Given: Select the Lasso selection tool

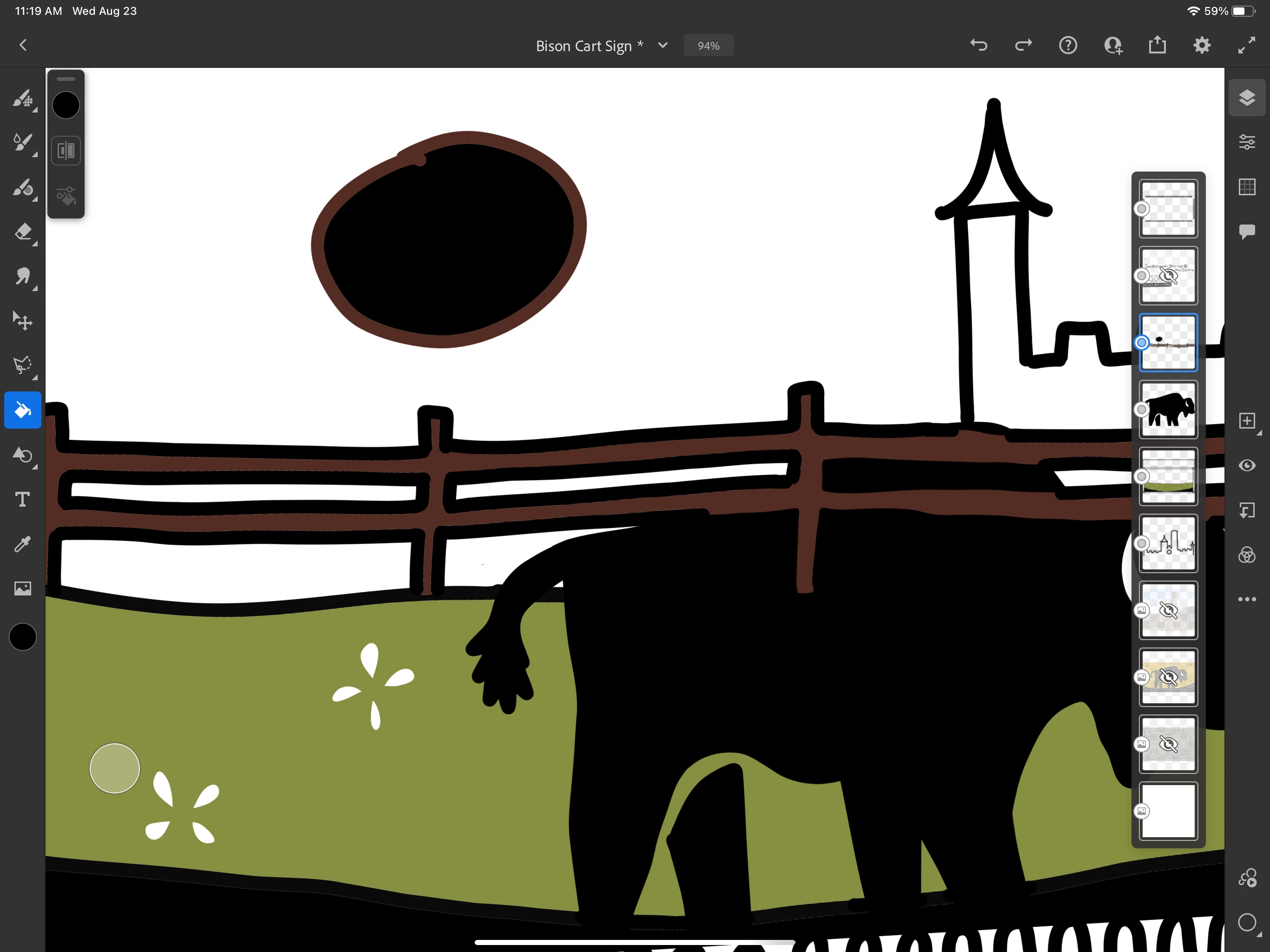Looking at the screenshot, I should point(22,364).
